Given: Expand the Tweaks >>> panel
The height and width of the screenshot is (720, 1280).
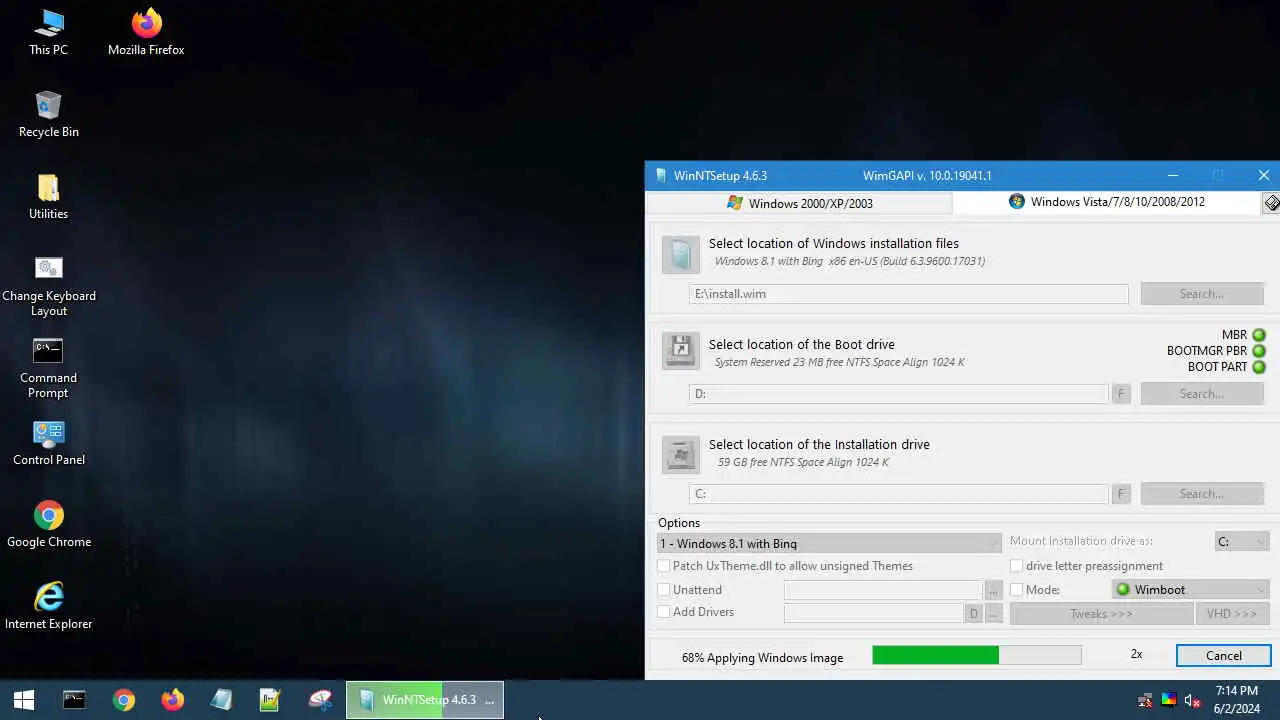Looking at the screenshot, I should [1101, 613].
